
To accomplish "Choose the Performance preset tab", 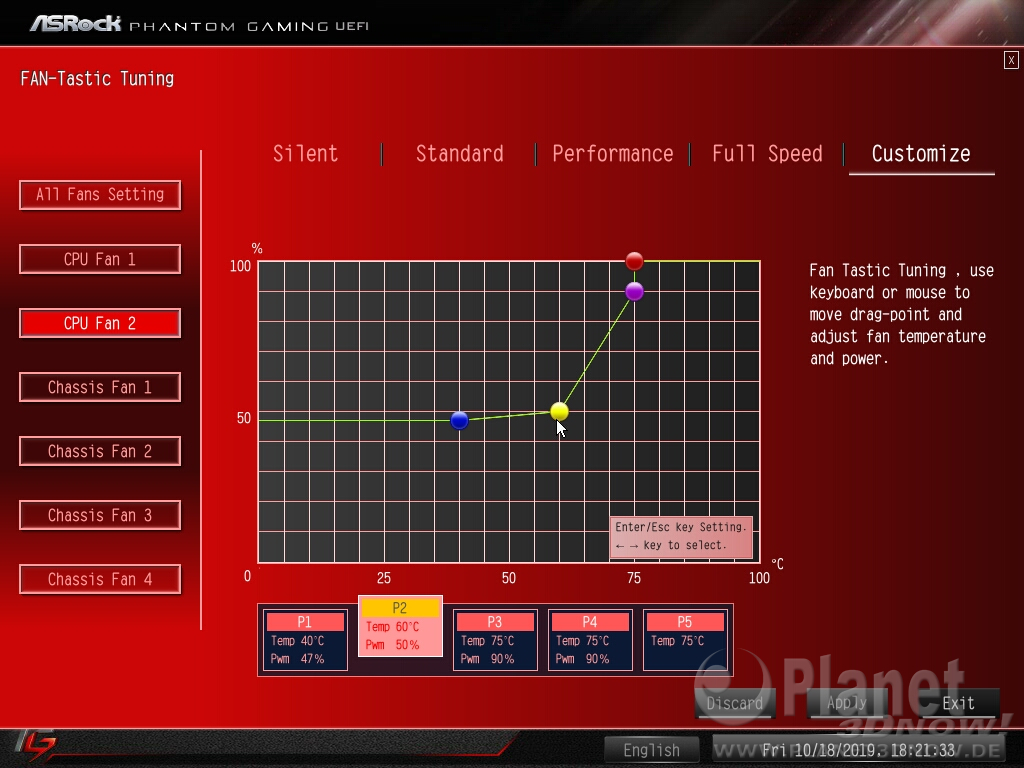I will click(x=613, y=154).
